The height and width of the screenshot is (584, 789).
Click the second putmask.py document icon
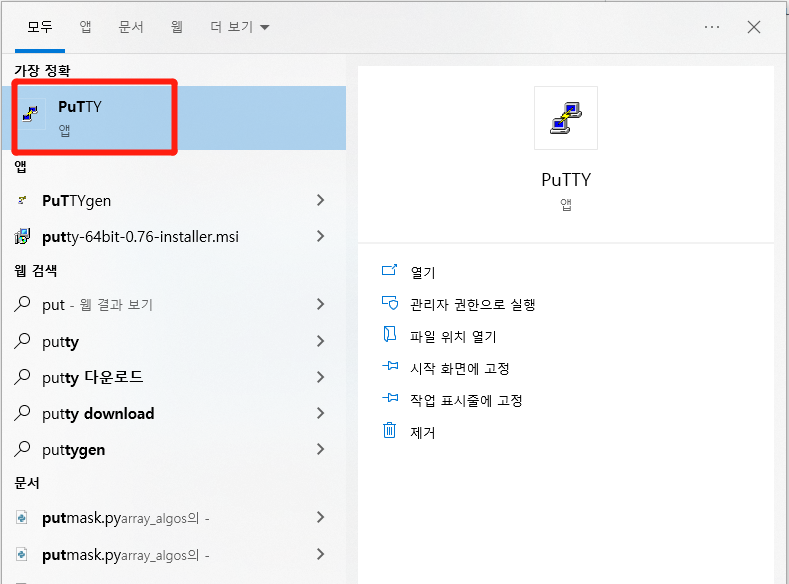point(22,554)
